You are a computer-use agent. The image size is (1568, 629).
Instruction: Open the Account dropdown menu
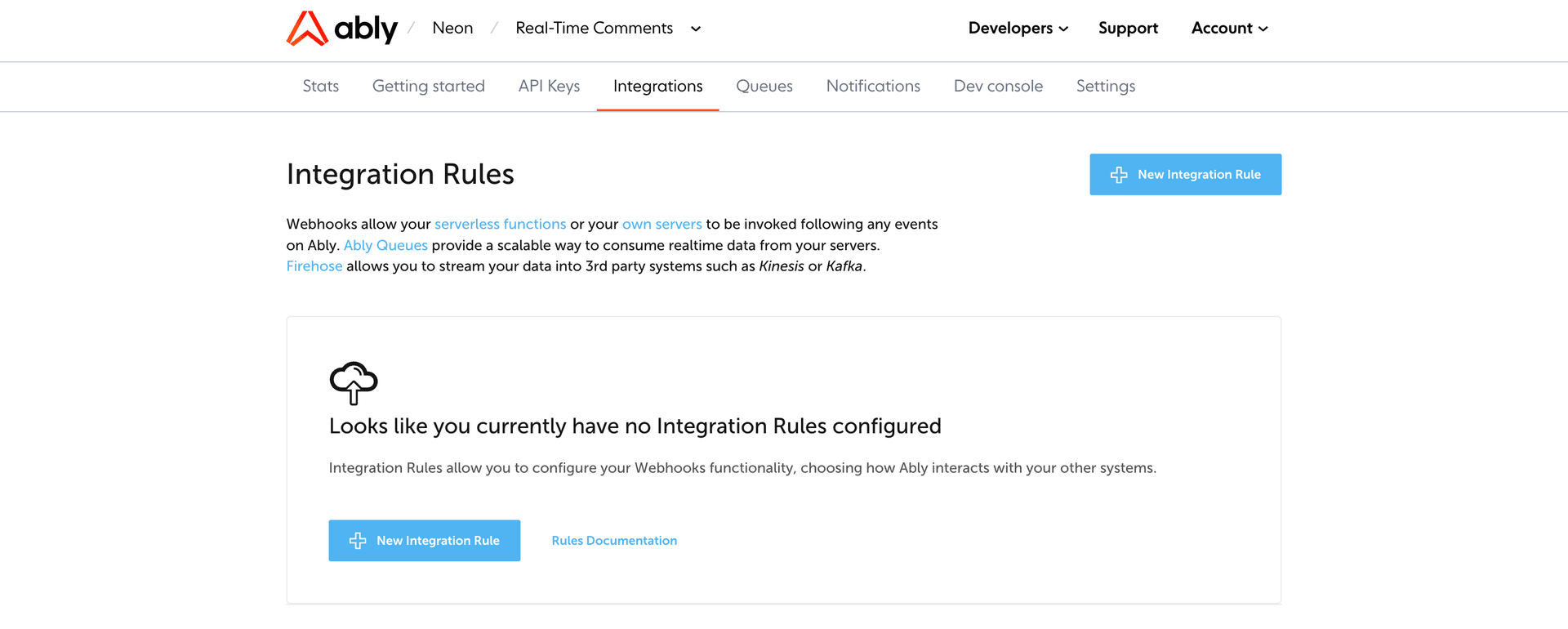[x=1229, y=29]
